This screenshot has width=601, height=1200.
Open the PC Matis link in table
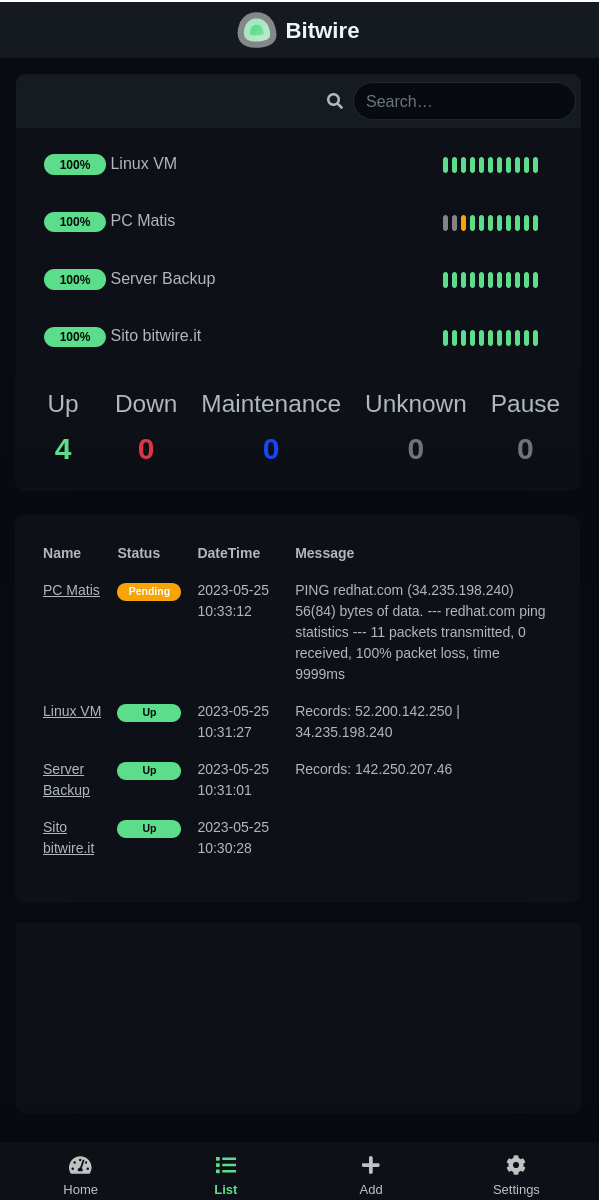pos(71,590)
